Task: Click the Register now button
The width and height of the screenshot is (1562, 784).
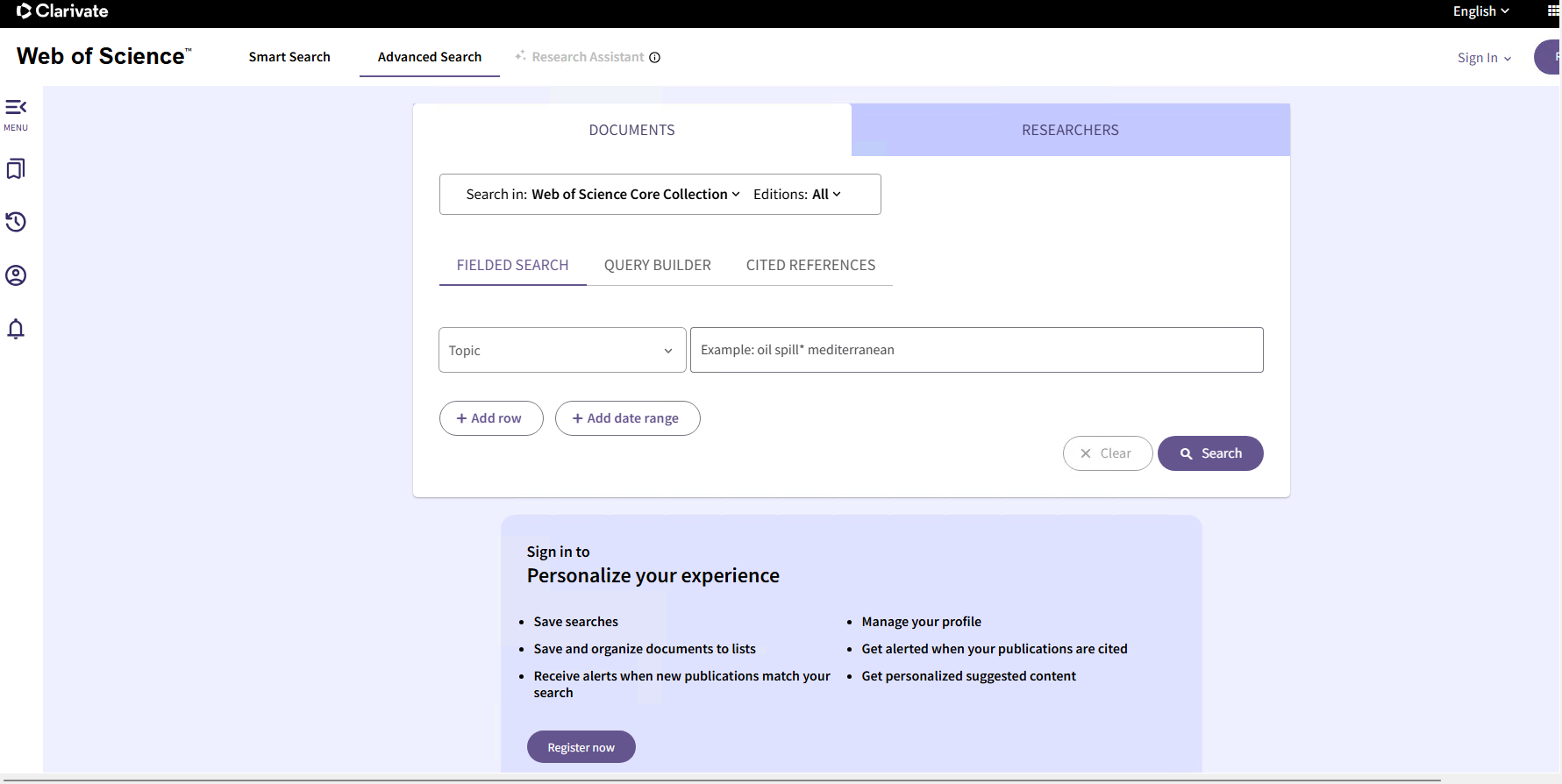Action: [x=581, y=747]
